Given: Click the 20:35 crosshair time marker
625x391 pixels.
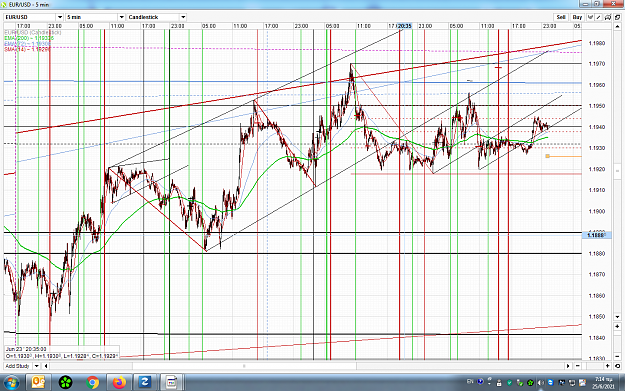Looking at the screenshot, I should click(404, 26).
